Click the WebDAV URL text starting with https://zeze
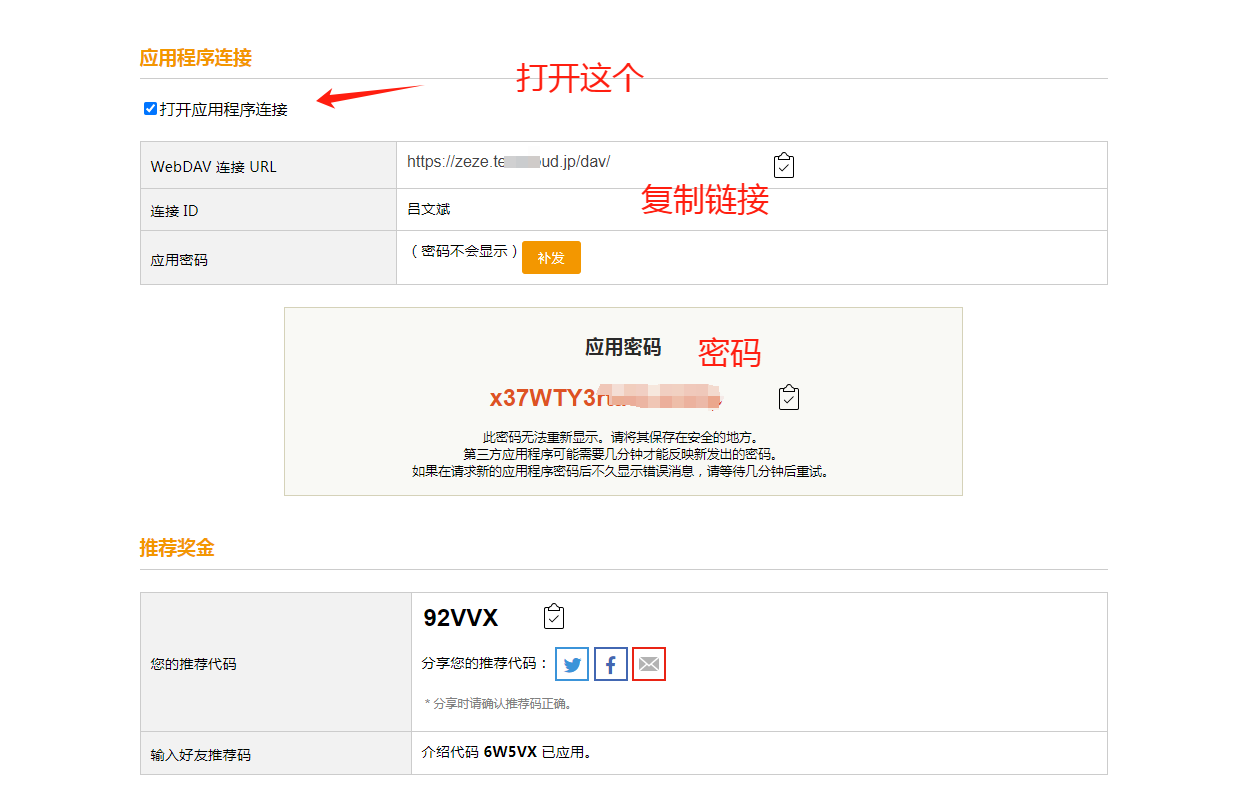 click(x=508, y=162)
